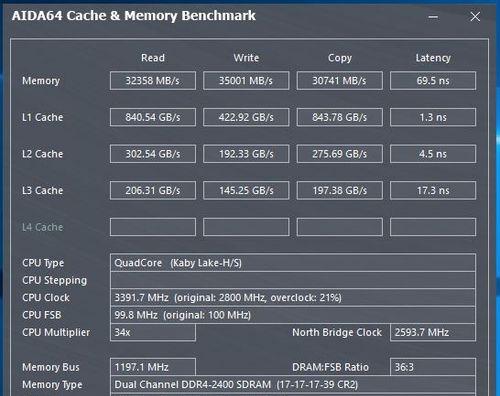The width and height of the screenshot is (500, 396).
Task: Click the Memory Copy 30741 MB/s field
Action: pos(340,81)
